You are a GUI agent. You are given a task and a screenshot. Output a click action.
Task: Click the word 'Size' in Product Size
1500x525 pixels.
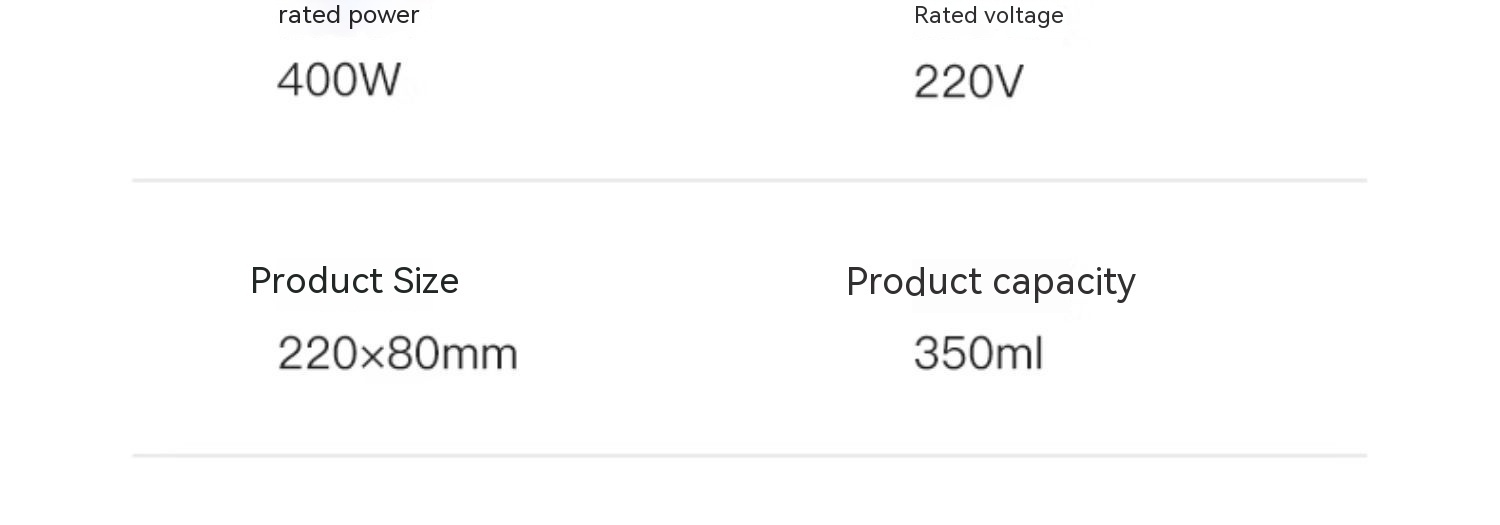[425, 281]
